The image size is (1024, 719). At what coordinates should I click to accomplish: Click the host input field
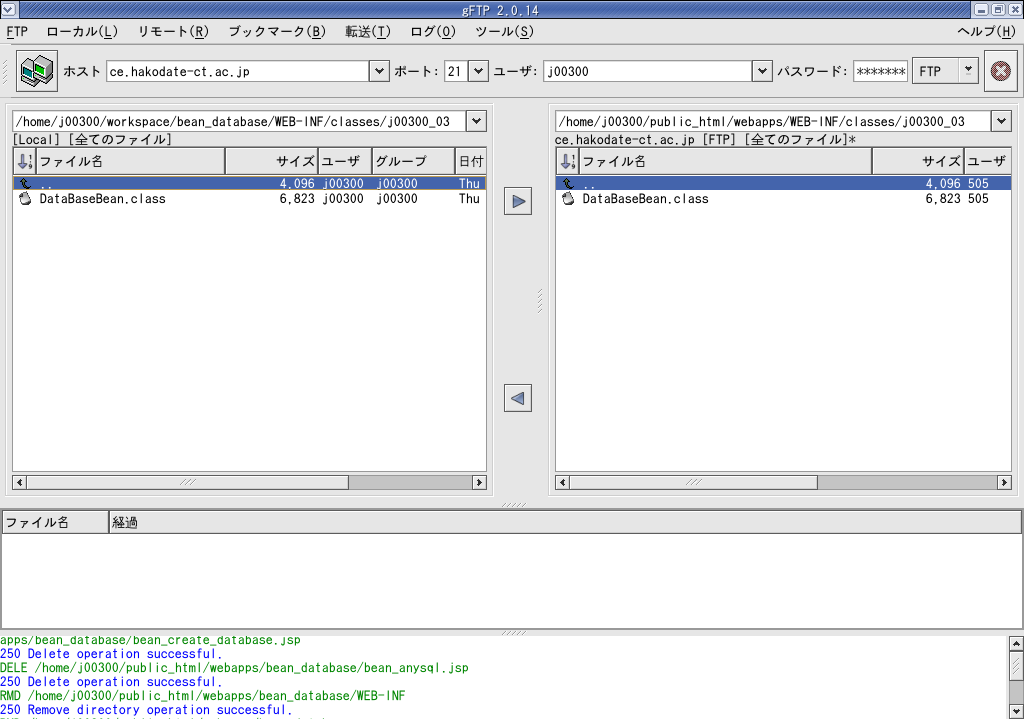click(x=238, y=71)
